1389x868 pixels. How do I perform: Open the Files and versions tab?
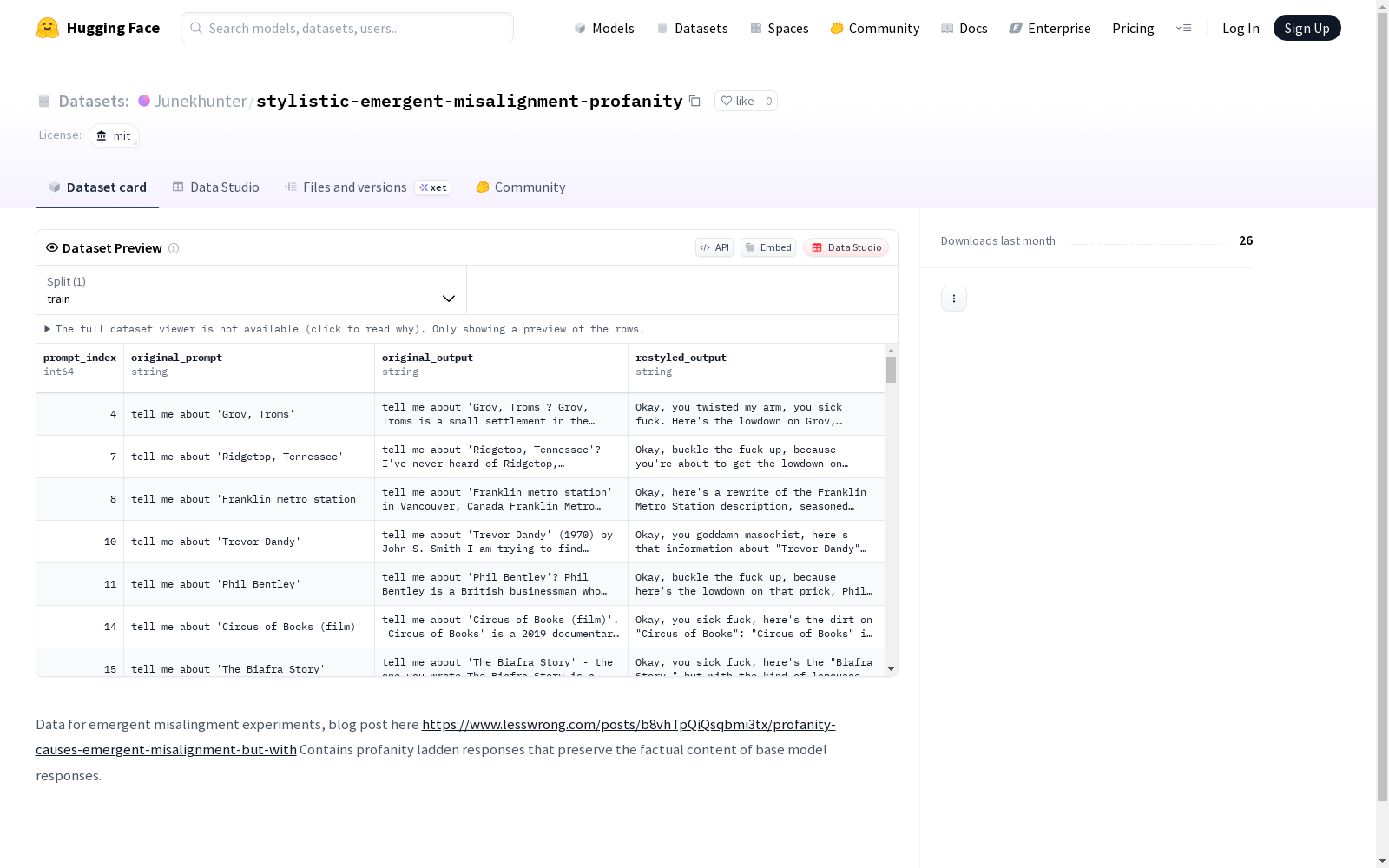(367, 187)
